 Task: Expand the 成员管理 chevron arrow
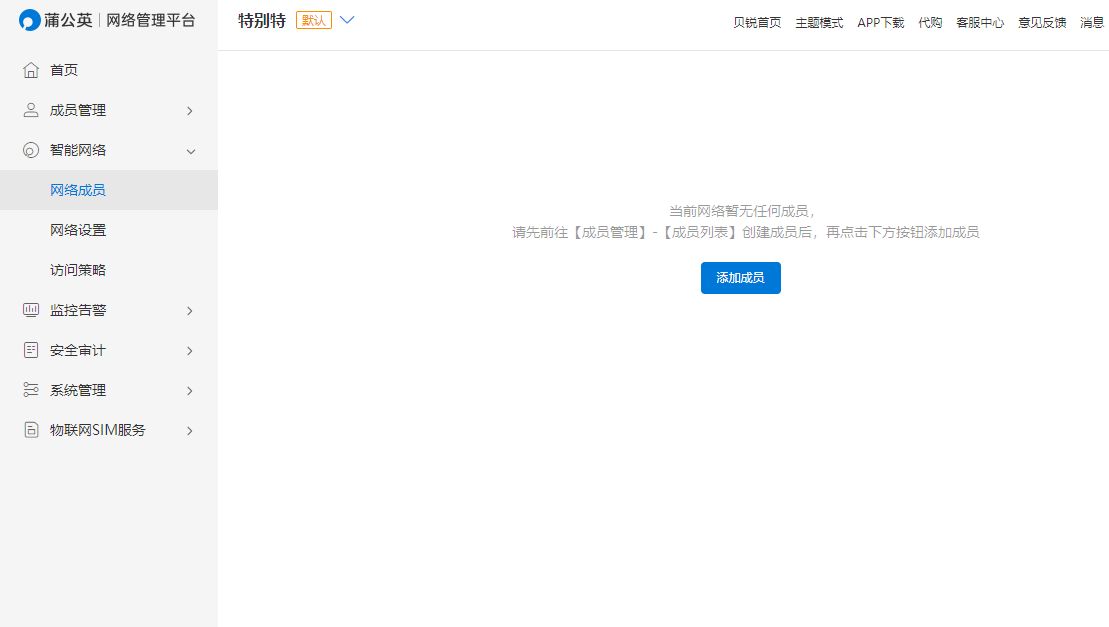tap(190, 111)
